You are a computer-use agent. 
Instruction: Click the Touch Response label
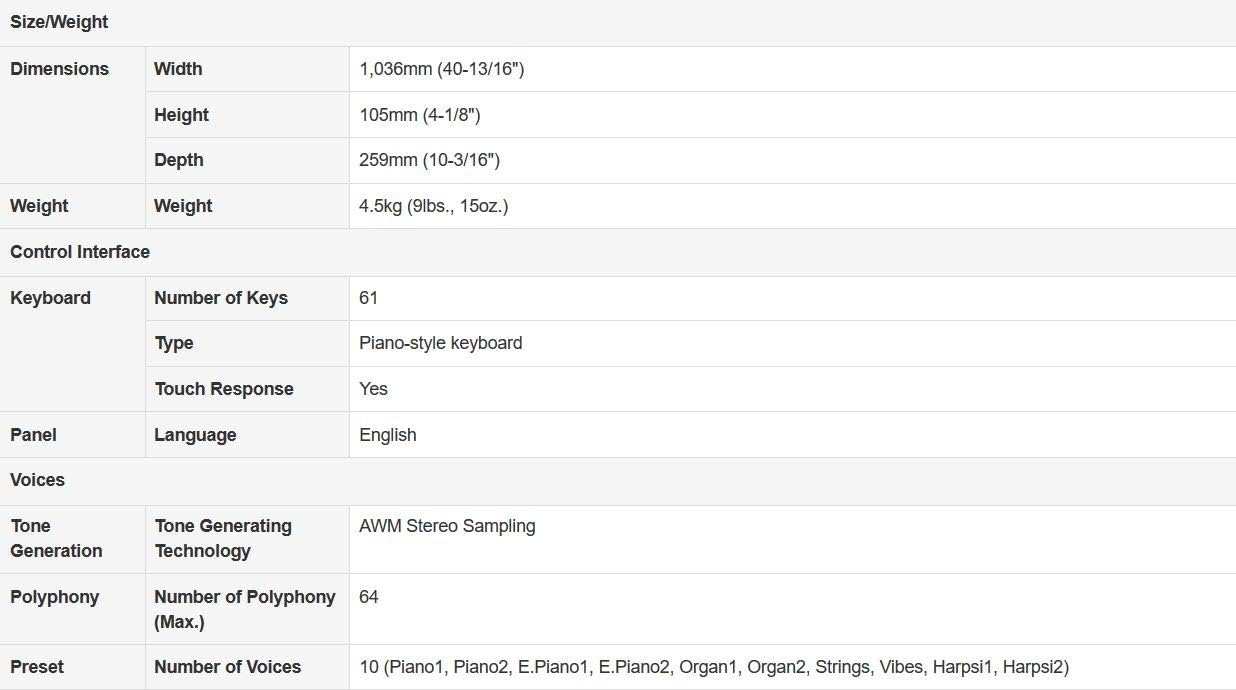click(224, 389)
